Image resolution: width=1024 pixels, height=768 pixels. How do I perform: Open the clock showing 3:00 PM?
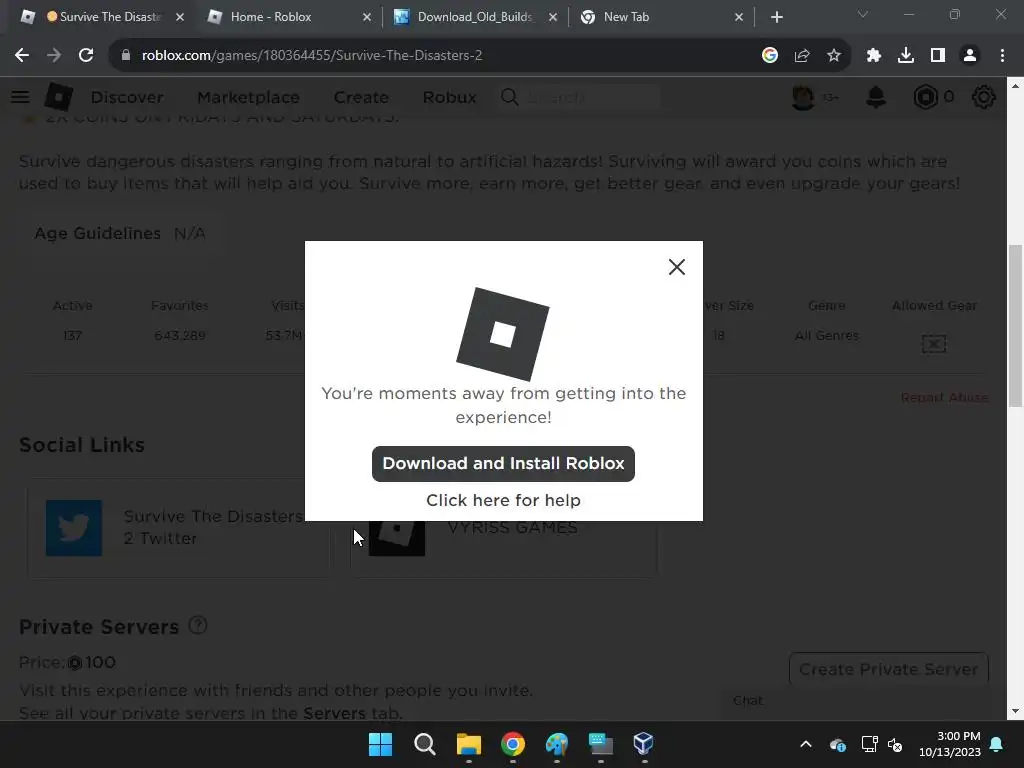(x=950, y=744)
